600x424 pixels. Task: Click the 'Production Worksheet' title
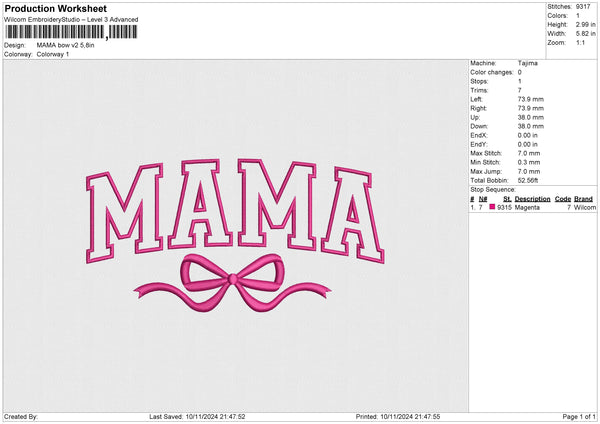click(x=55, y=8)
